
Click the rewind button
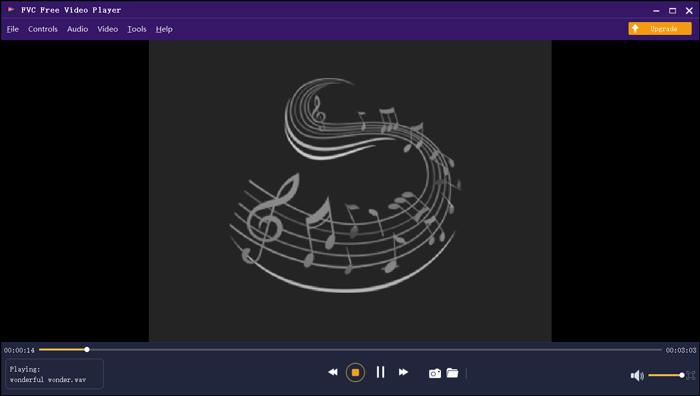click(333, 372)
